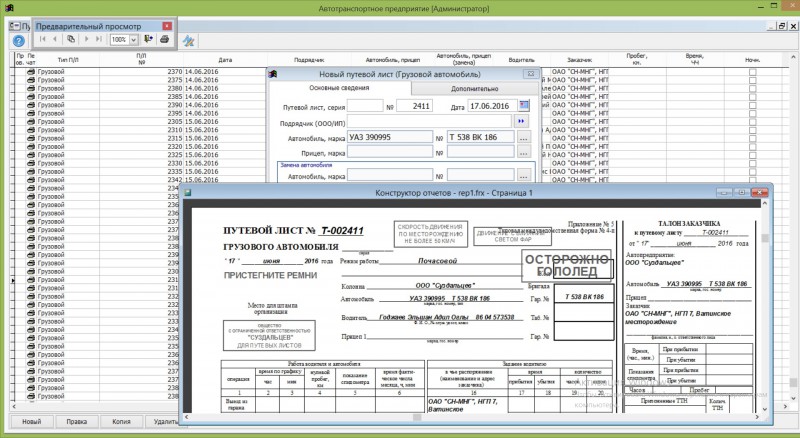800x438 pixels.
Task: Select row 2305 dated 15.06.2016
Action: 140,121
